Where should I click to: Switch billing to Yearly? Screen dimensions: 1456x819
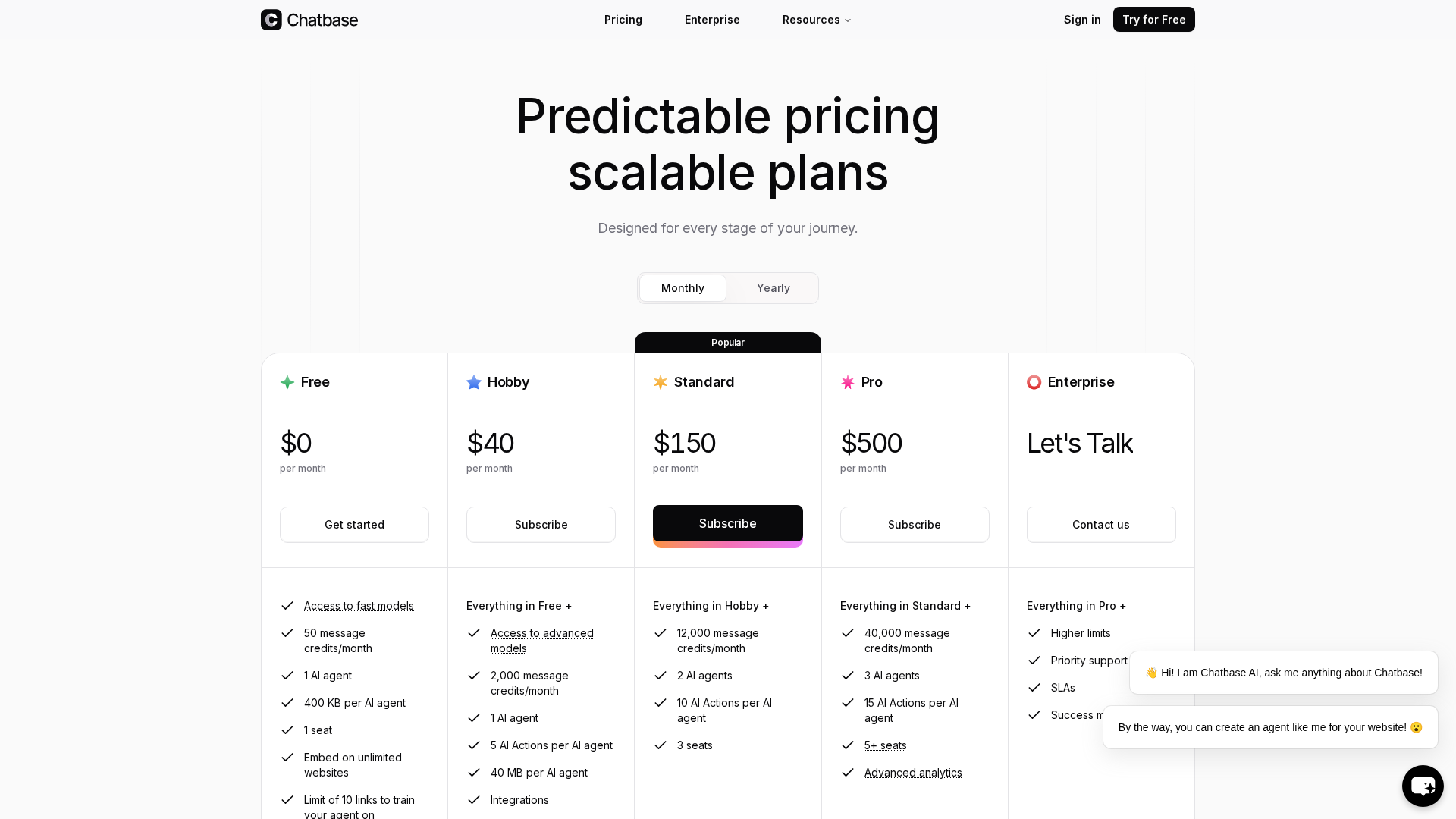pyautogui.click(x=773, y=288)
